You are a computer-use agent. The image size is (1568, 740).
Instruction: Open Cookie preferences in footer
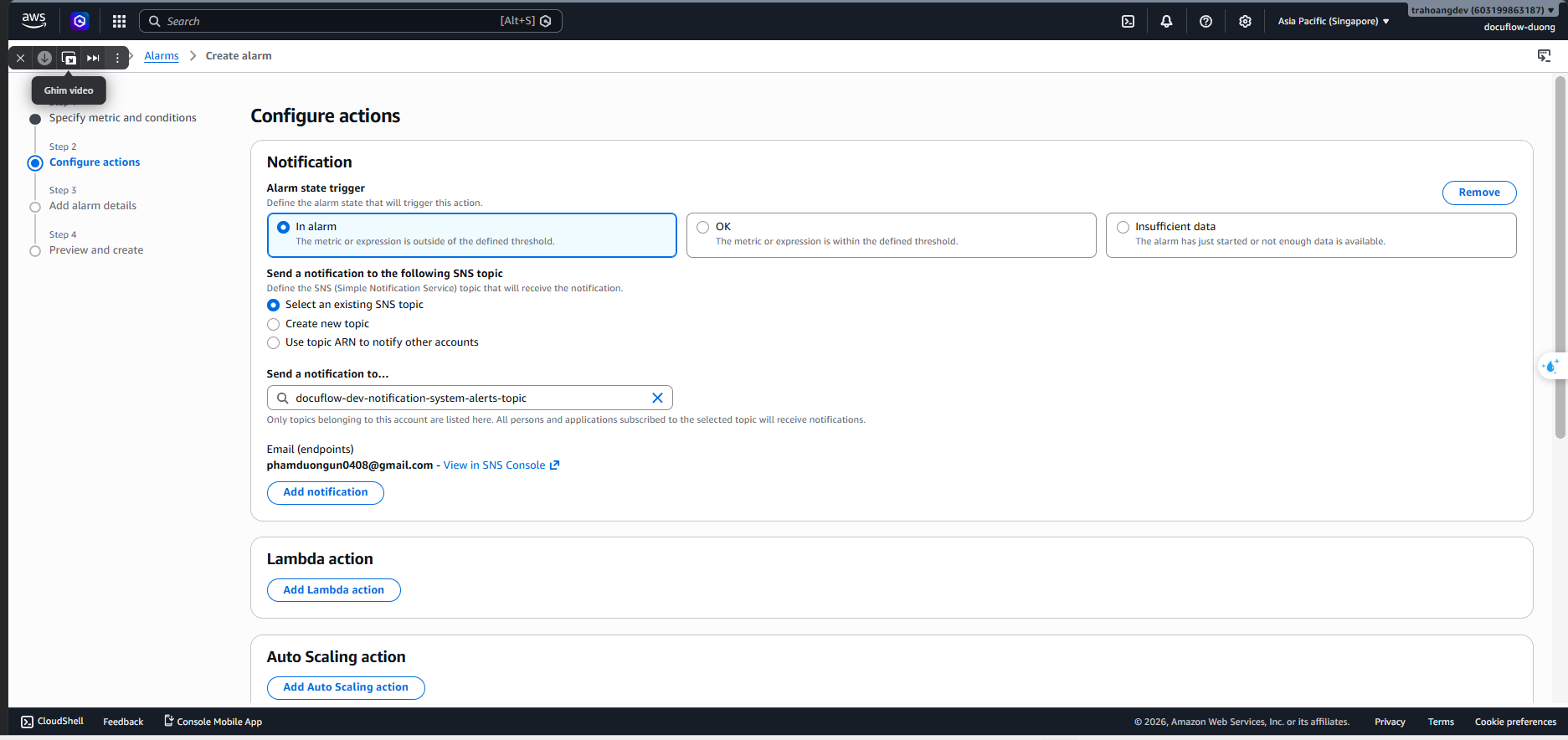click(1515, 722)
